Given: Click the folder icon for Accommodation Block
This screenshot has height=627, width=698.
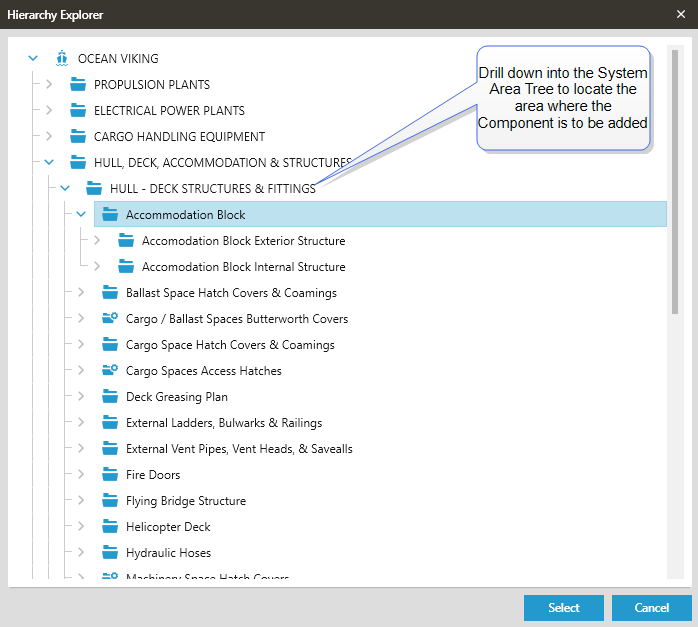Looking at the screenshot, I should 110,215.
